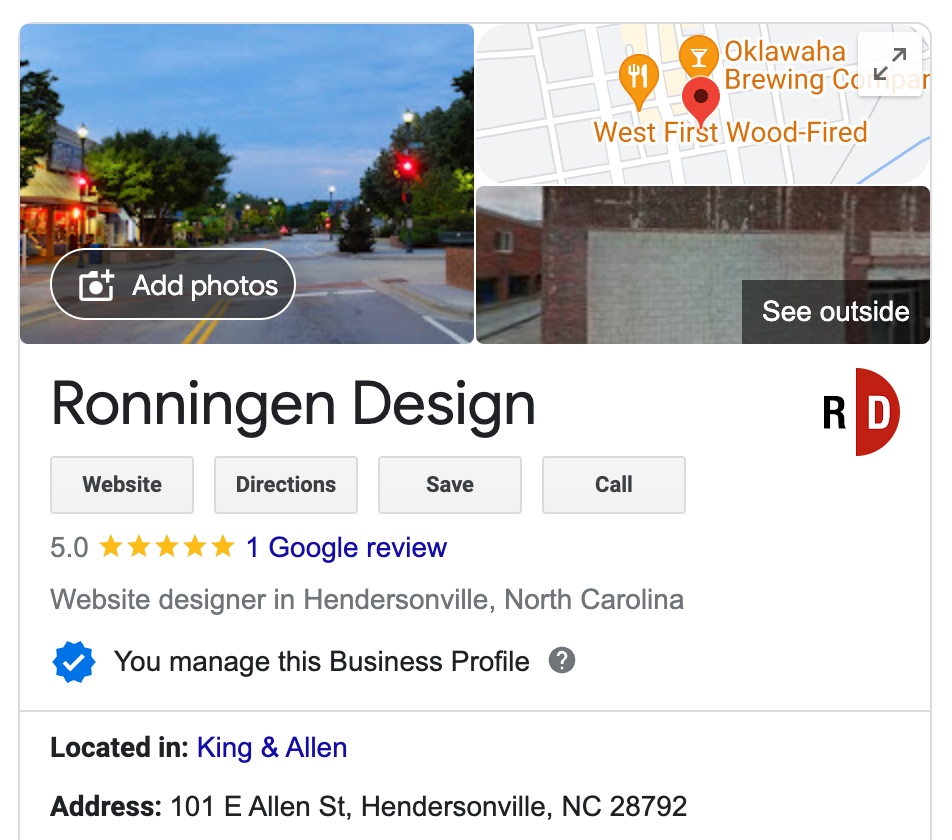Click the West First Wood-Fired map label
Screen dimensions: 952x840
[730, 132]
